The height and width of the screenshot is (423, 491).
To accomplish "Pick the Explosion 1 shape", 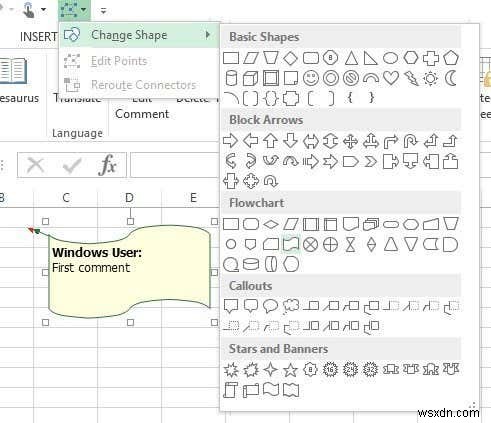I will pos(231,369).
